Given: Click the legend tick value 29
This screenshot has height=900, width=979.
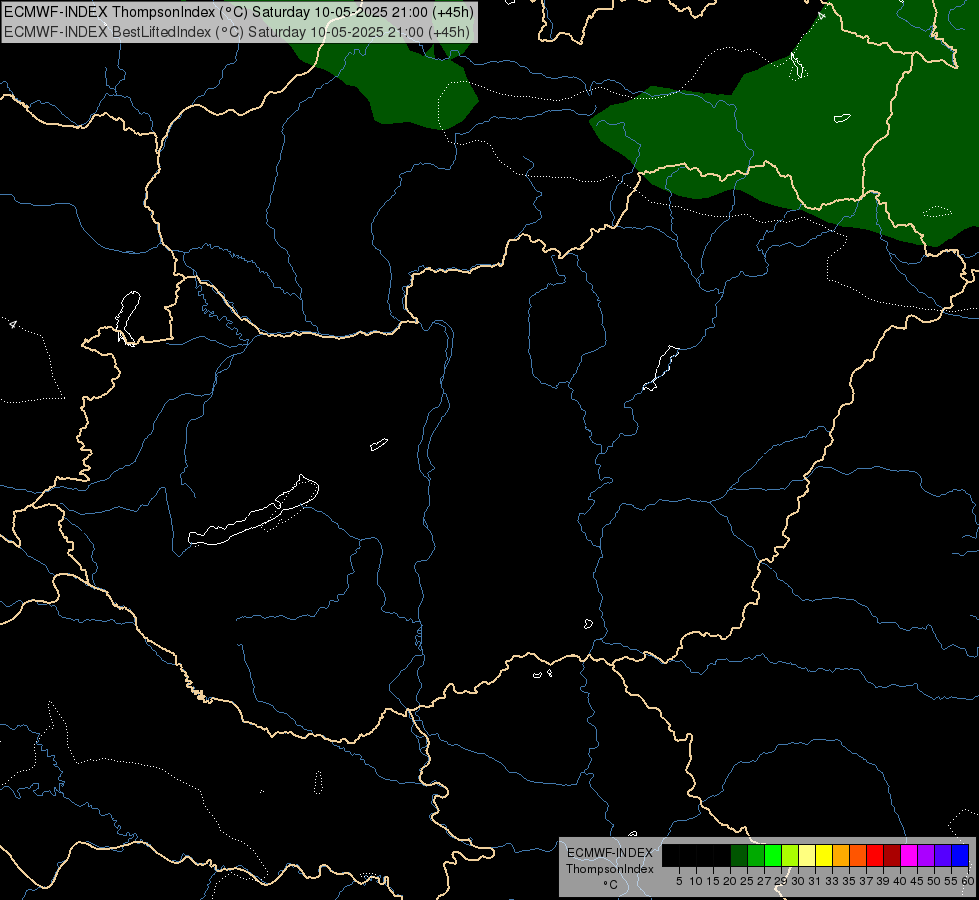Looking at the screenshot, I should coord(781,881).
